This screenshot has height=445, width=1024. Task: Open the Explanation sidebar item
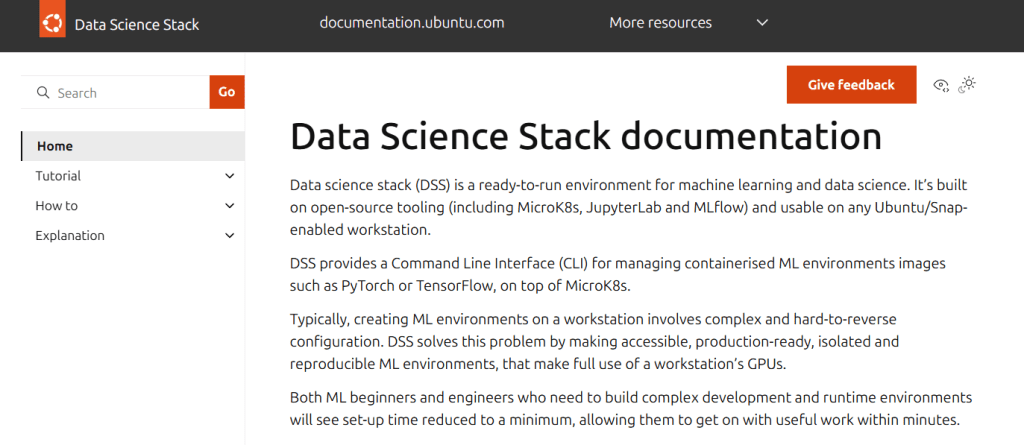70,236
